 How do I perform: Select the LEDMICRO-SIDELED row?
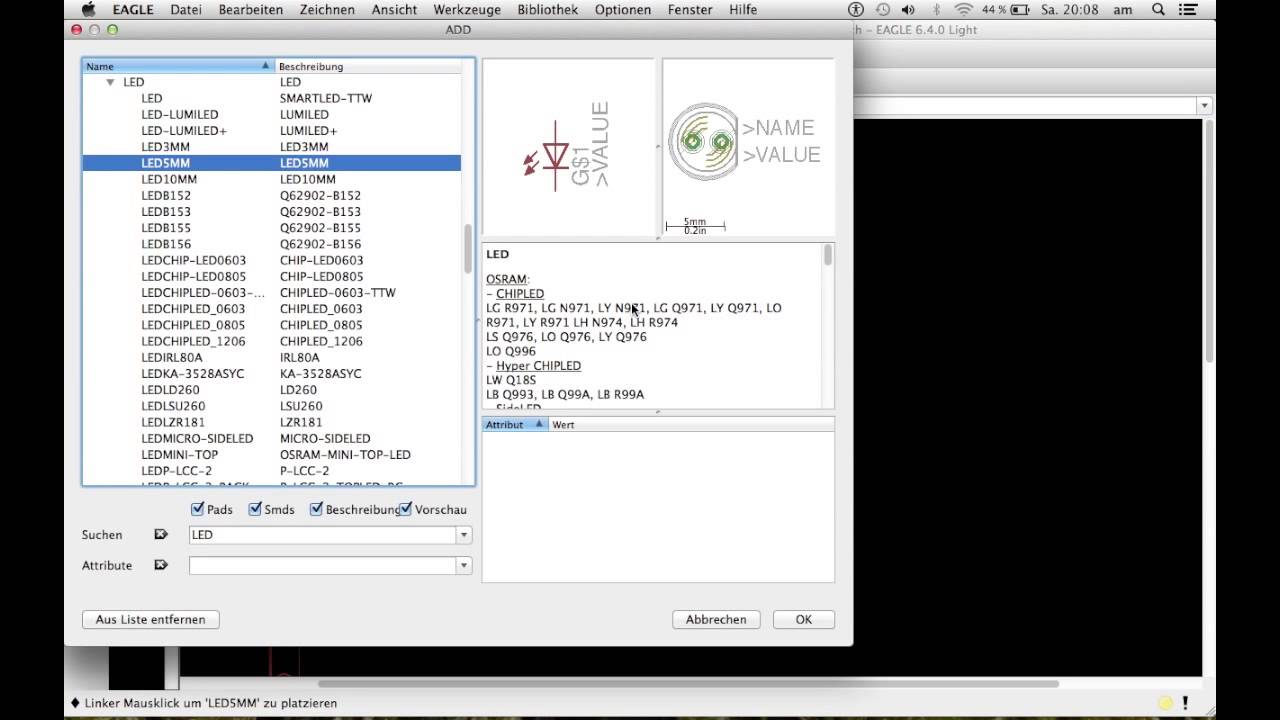(272, 438)
